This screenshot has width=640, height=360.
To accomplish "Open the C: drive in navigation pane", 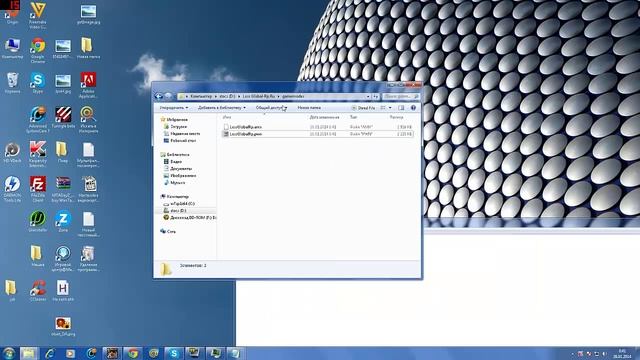I will 179,204.
